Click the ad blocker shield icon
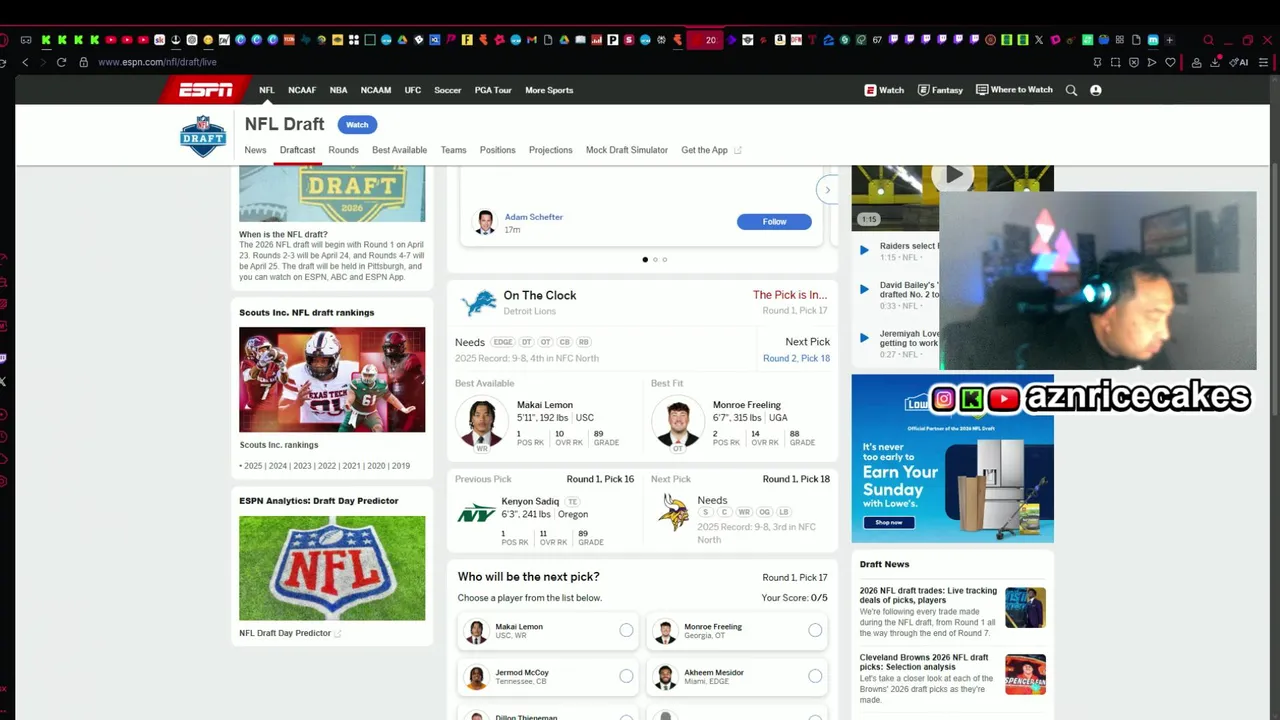The height and width of the screenshot is (720, 1280). (x=1133, y=62)
